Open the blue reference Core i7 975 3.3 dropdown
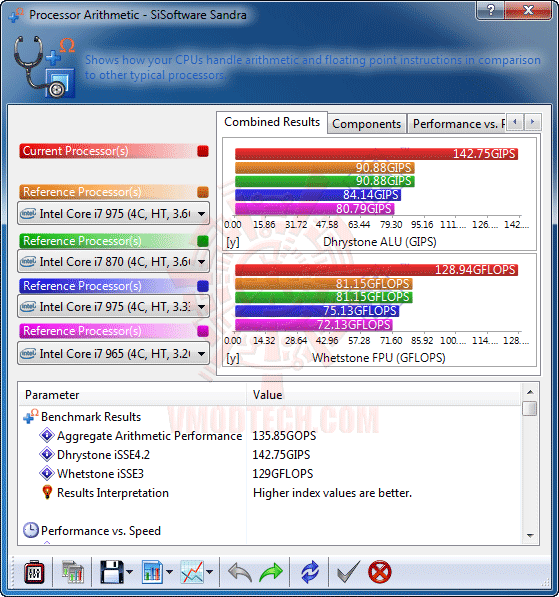Screen dimensions: 559x597 point(113,306)
